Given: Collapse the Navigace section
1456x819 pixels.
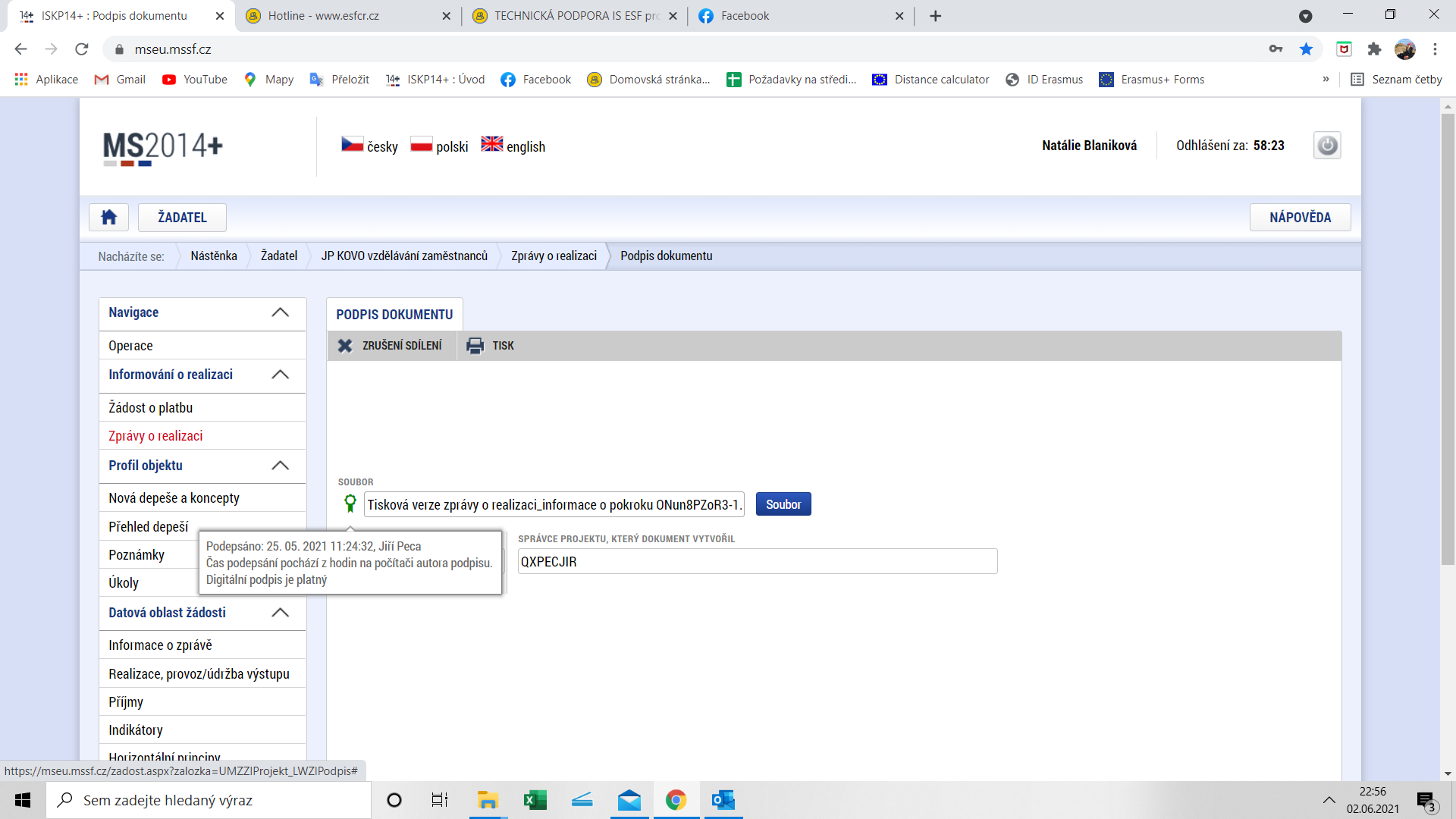Looking at the screenshot, I should pyautogui.click(x=280, y=312).
